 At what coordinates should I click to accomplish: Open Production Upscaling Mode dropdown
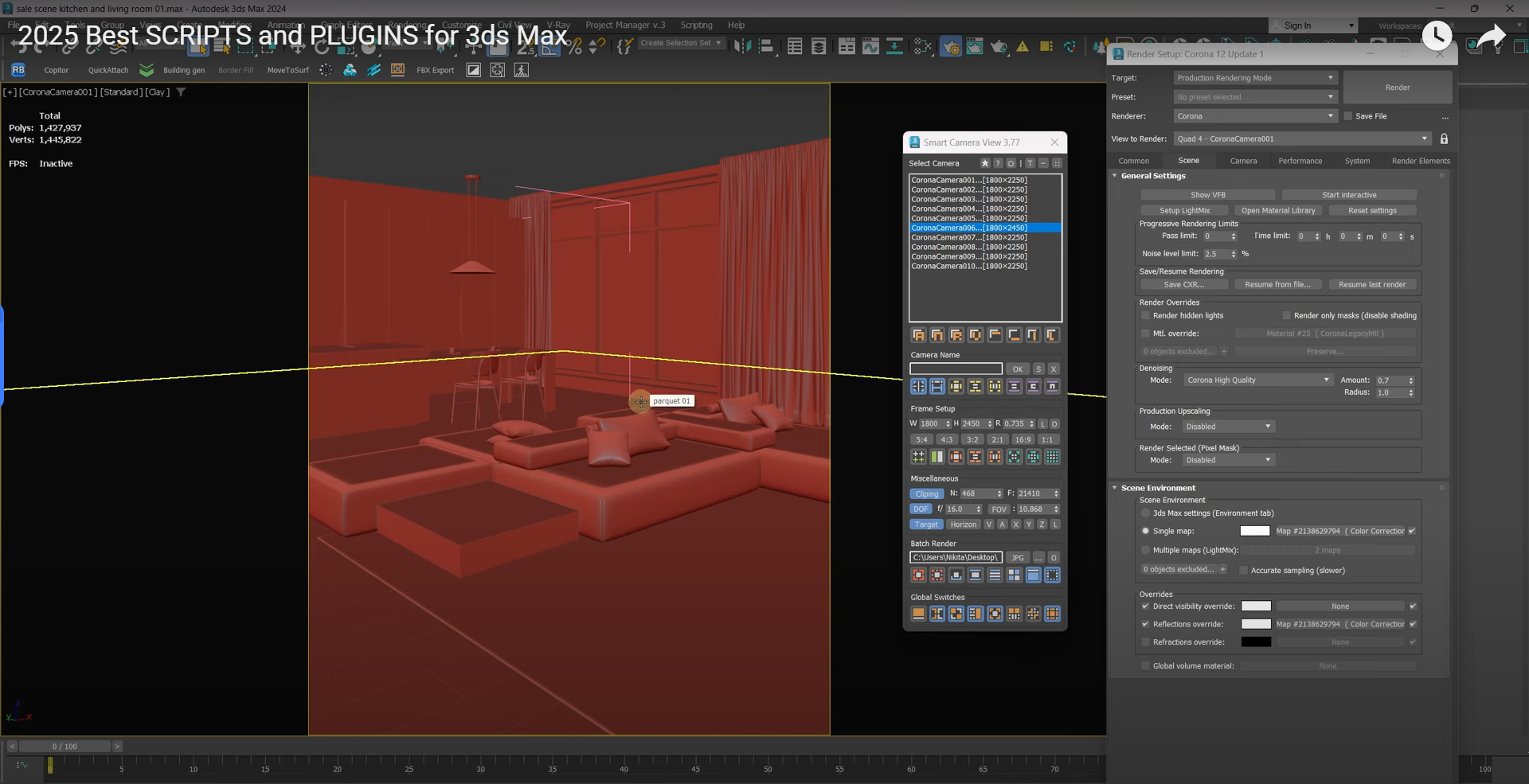[1228, 427]
